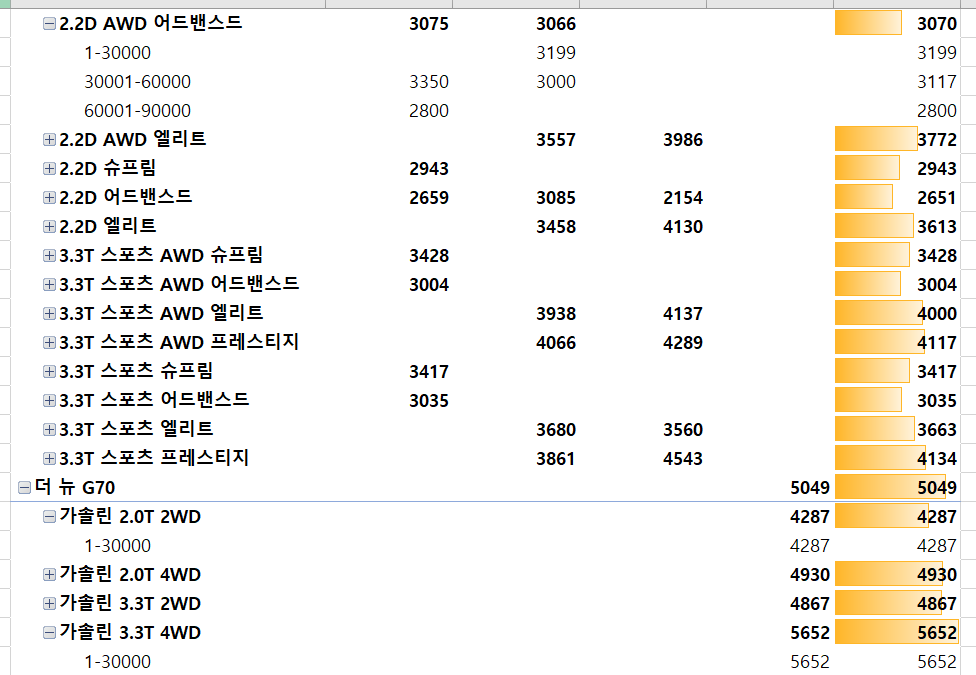This screenshot has width=976, height=675.
Task: Expand the 가솔린 3.3T 2WD row
Action: (x=49, y=604)
